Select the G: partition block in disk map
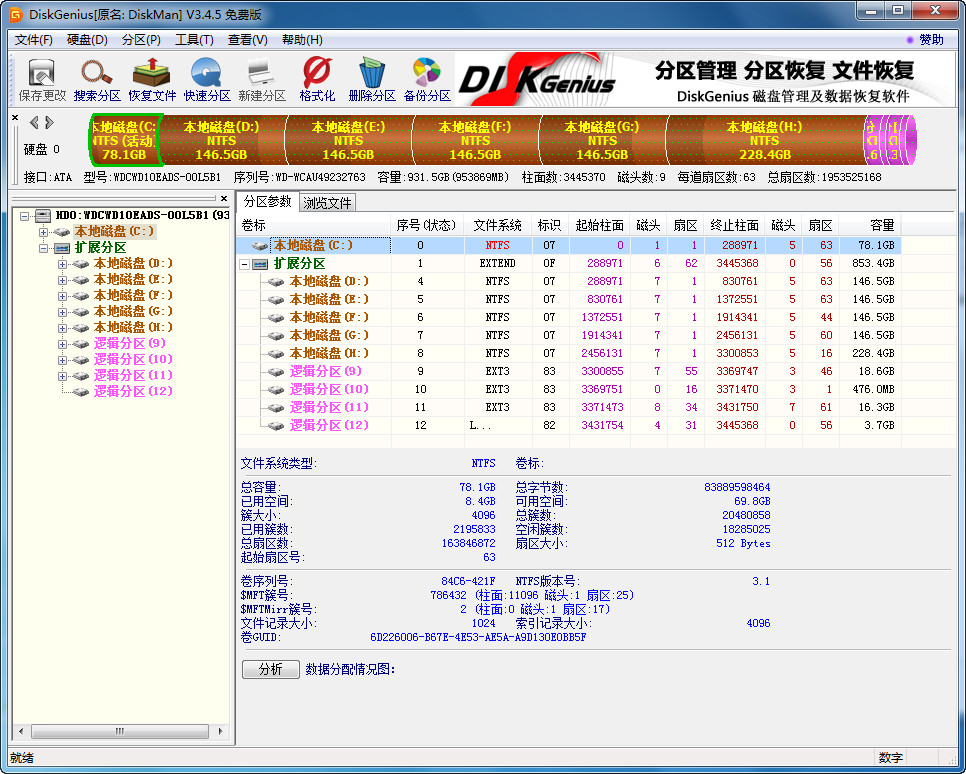Screen dimensions: 966x774 click(x=602, y=141)
